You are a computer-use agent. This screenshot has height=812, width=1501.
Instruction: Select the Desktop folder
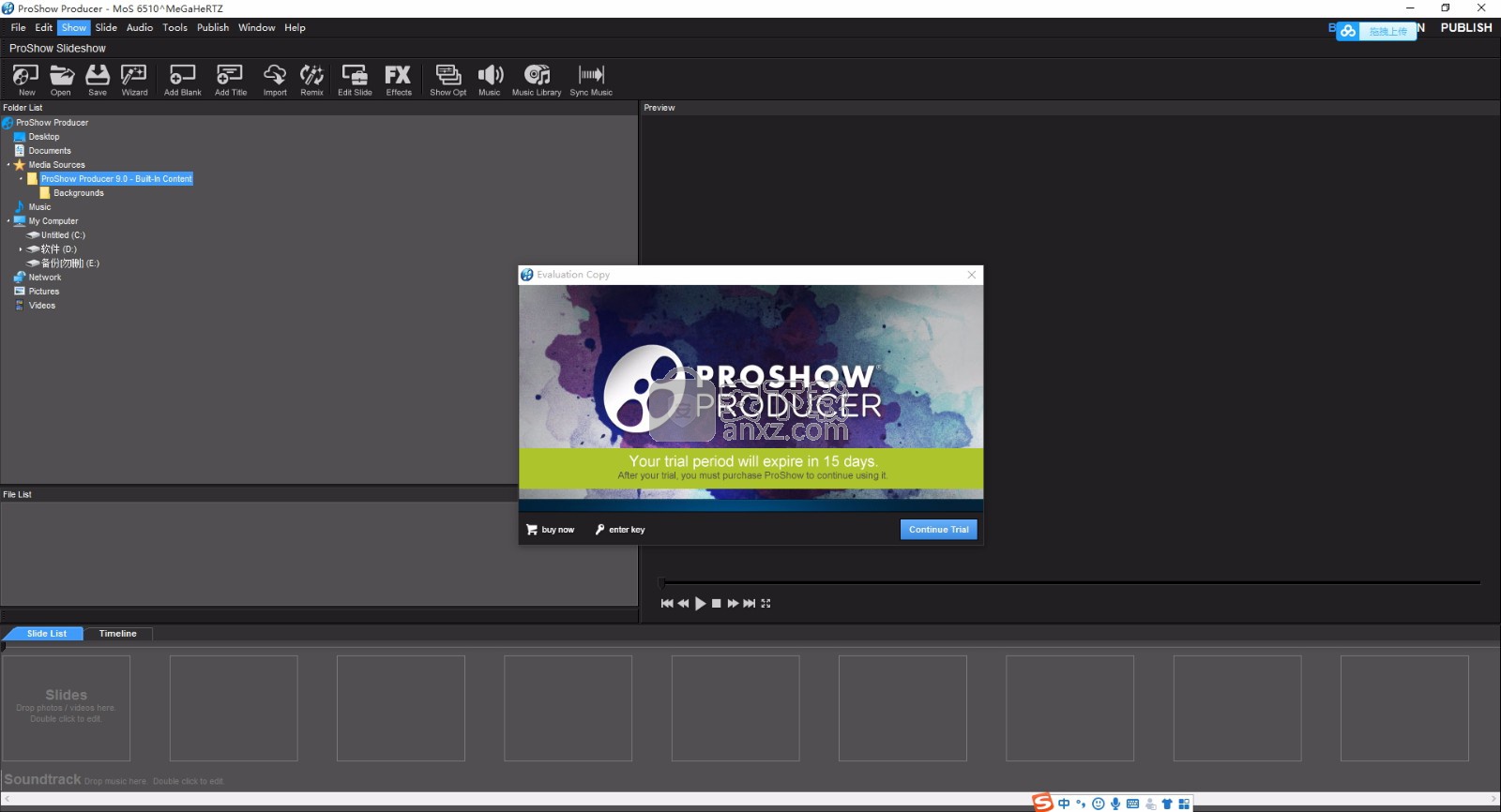(x=38, y=137)
